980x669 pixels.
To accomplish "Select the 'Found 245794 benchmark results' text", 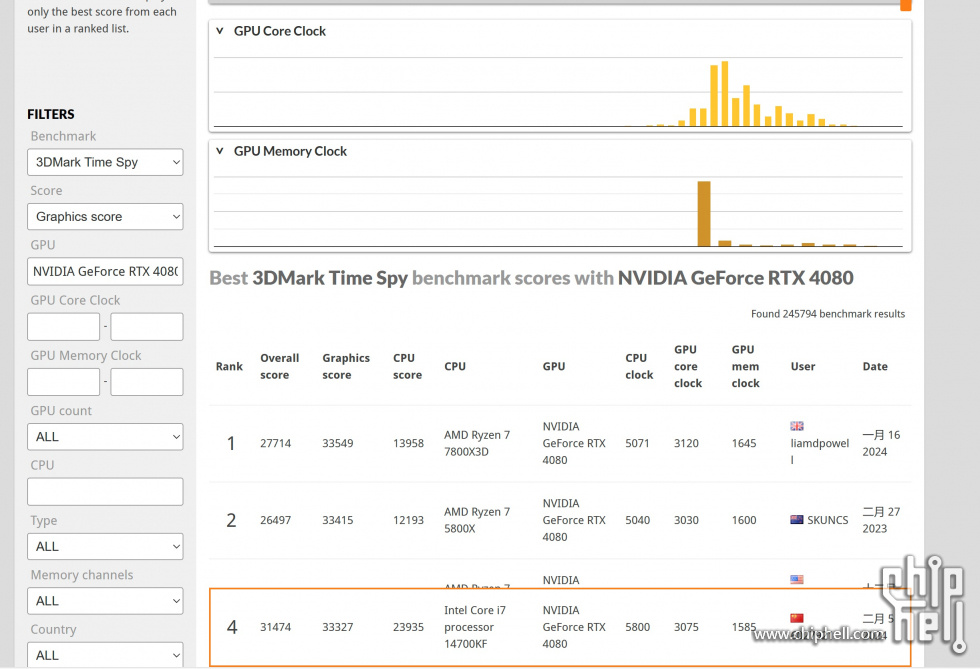I will click(x=828, y=314).
